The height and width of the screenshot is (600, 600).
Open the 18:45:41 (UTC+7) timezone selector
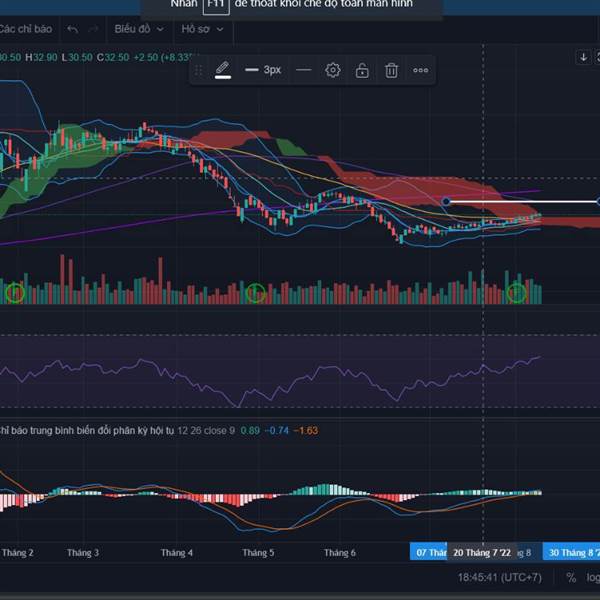500,577
